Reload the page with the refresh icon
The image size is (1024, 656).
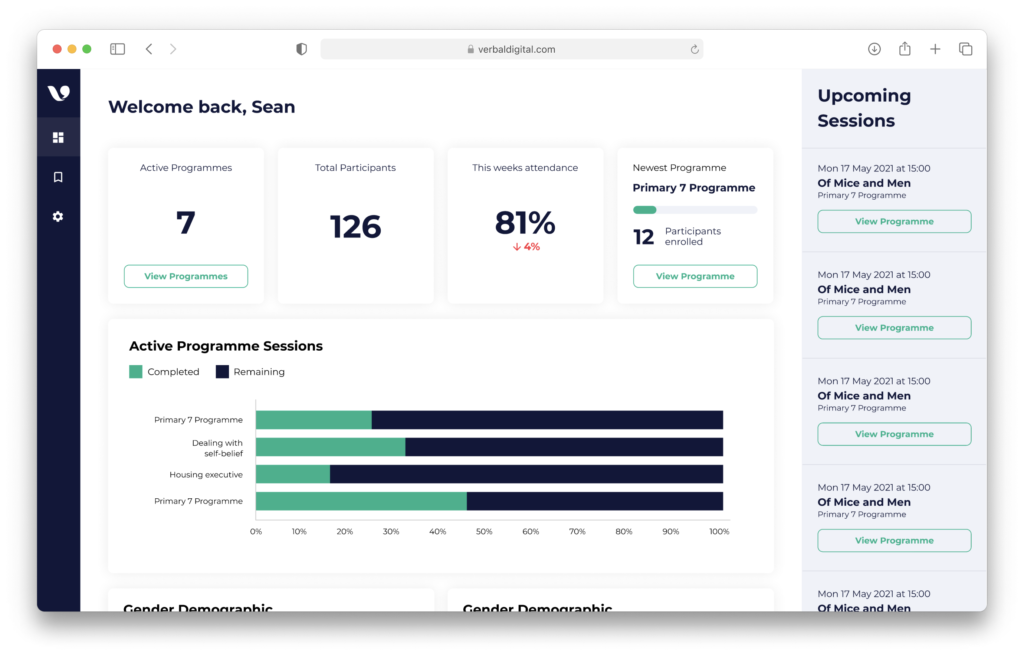tap(694, 49)
